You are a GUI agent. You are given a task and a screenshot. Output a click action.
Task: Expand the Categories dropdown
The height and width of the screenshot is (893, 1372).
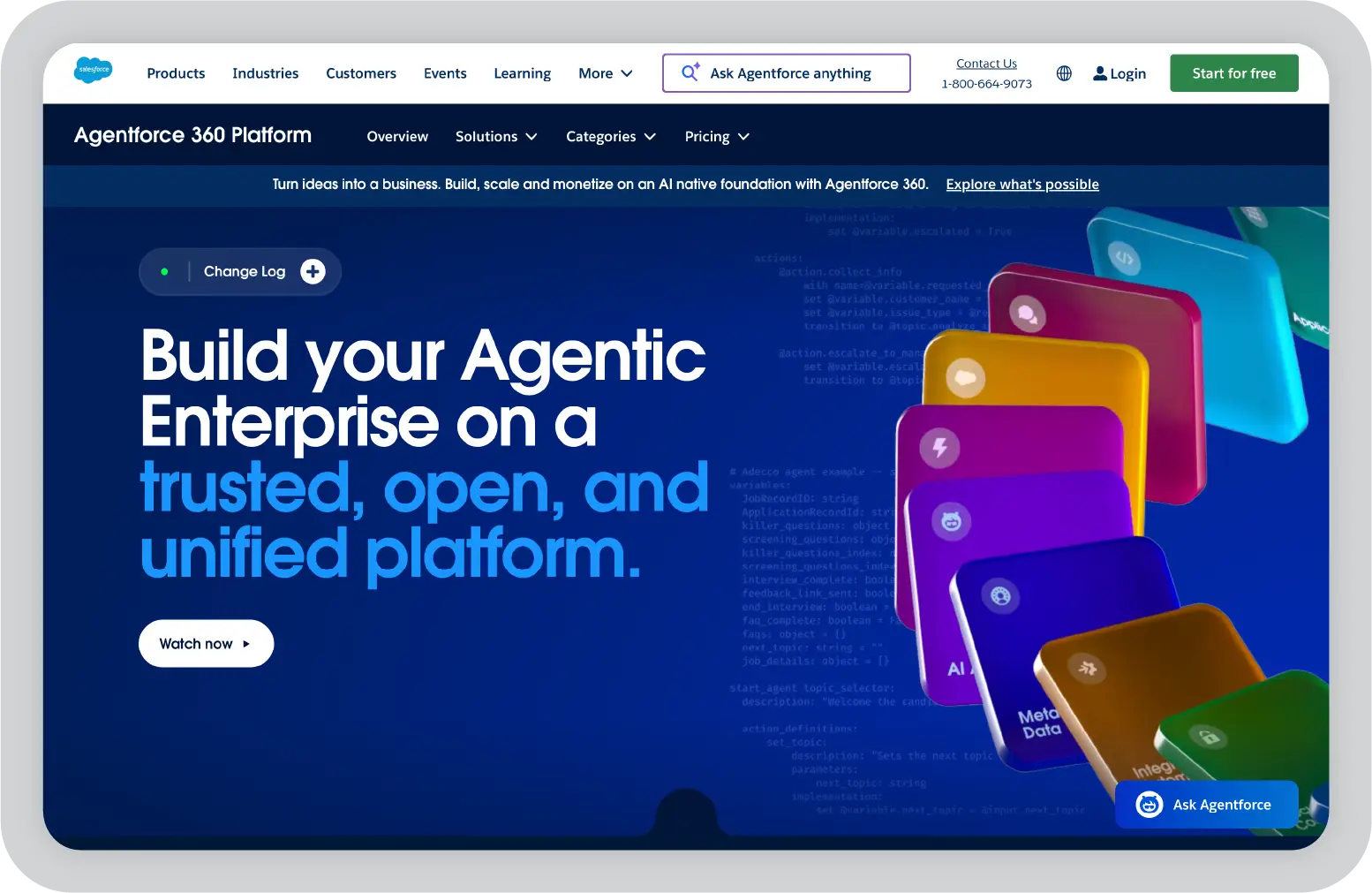[611, 136]
